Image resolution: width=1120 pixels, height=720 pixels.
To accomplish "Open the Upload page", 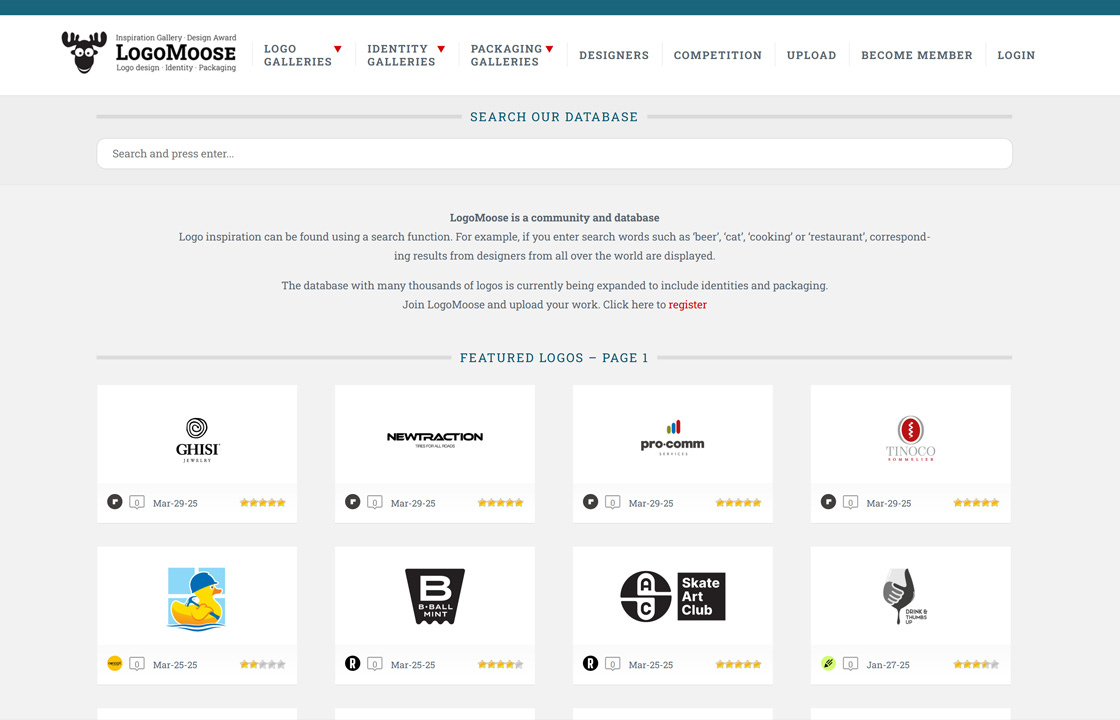I will 811,55.
